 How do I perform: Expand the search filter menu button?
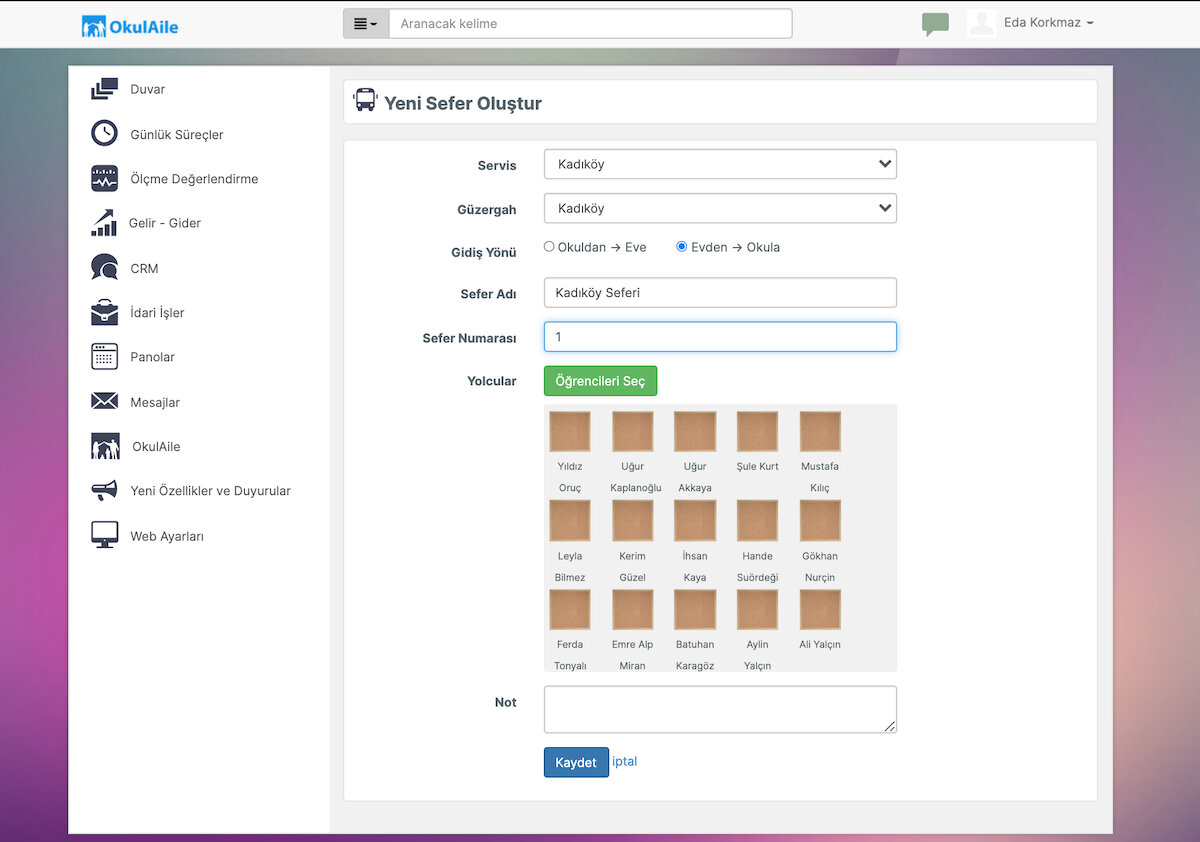tap(366, 24)
